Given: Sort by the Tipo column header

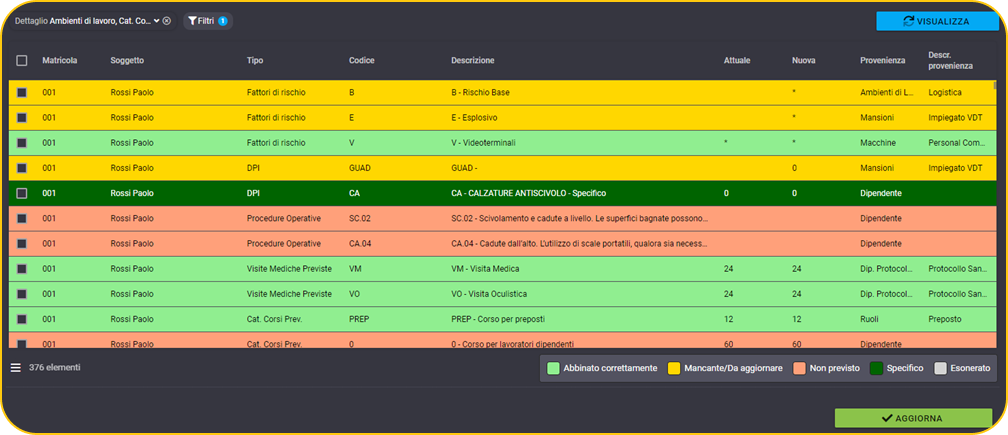Looking at the screenshot, I should pyautogui.click(x=255, y=60).
